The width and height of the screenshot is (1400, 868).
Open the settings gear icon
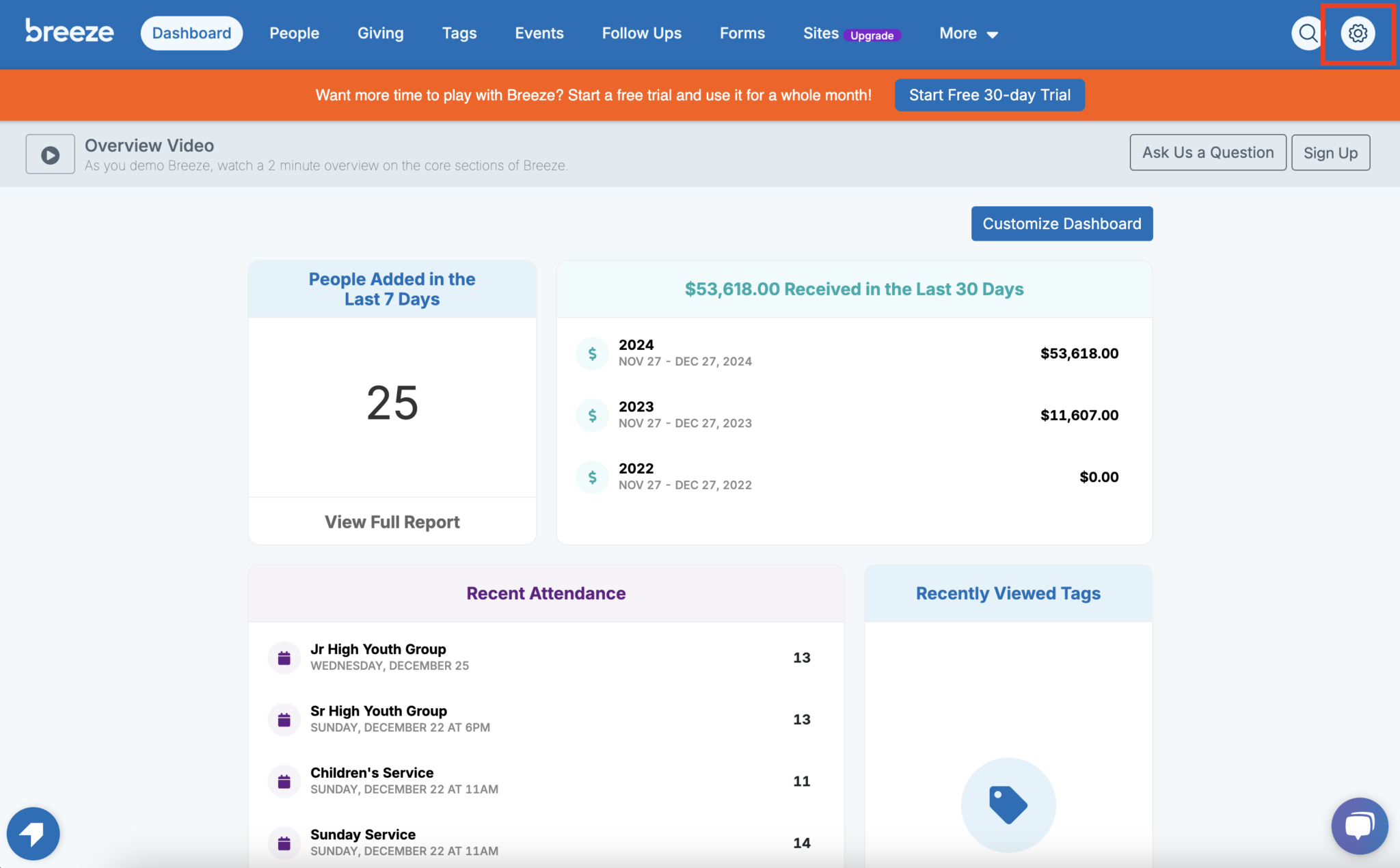pyautogui.click(x=1358, y=33)
